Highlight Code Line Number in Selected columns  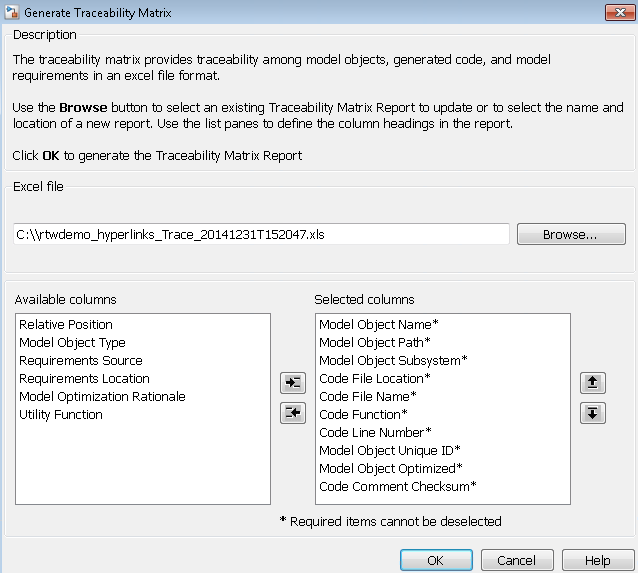coord(375,432)
